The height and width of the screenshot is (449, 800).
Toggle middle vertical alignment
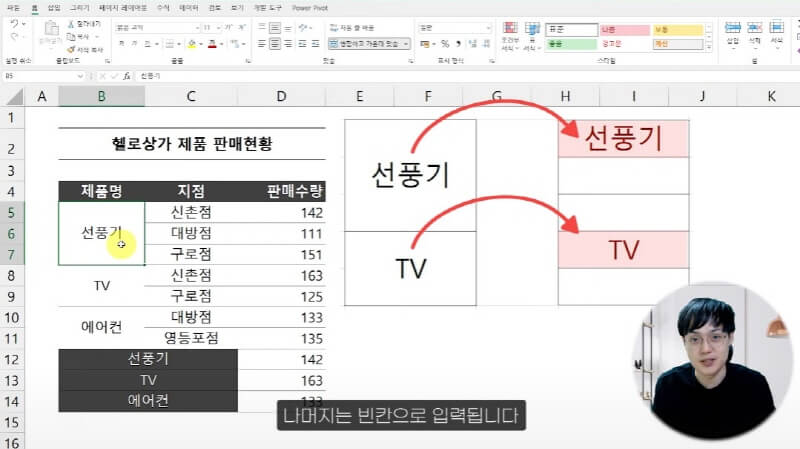pyautogui.click(x=274, y=28)
